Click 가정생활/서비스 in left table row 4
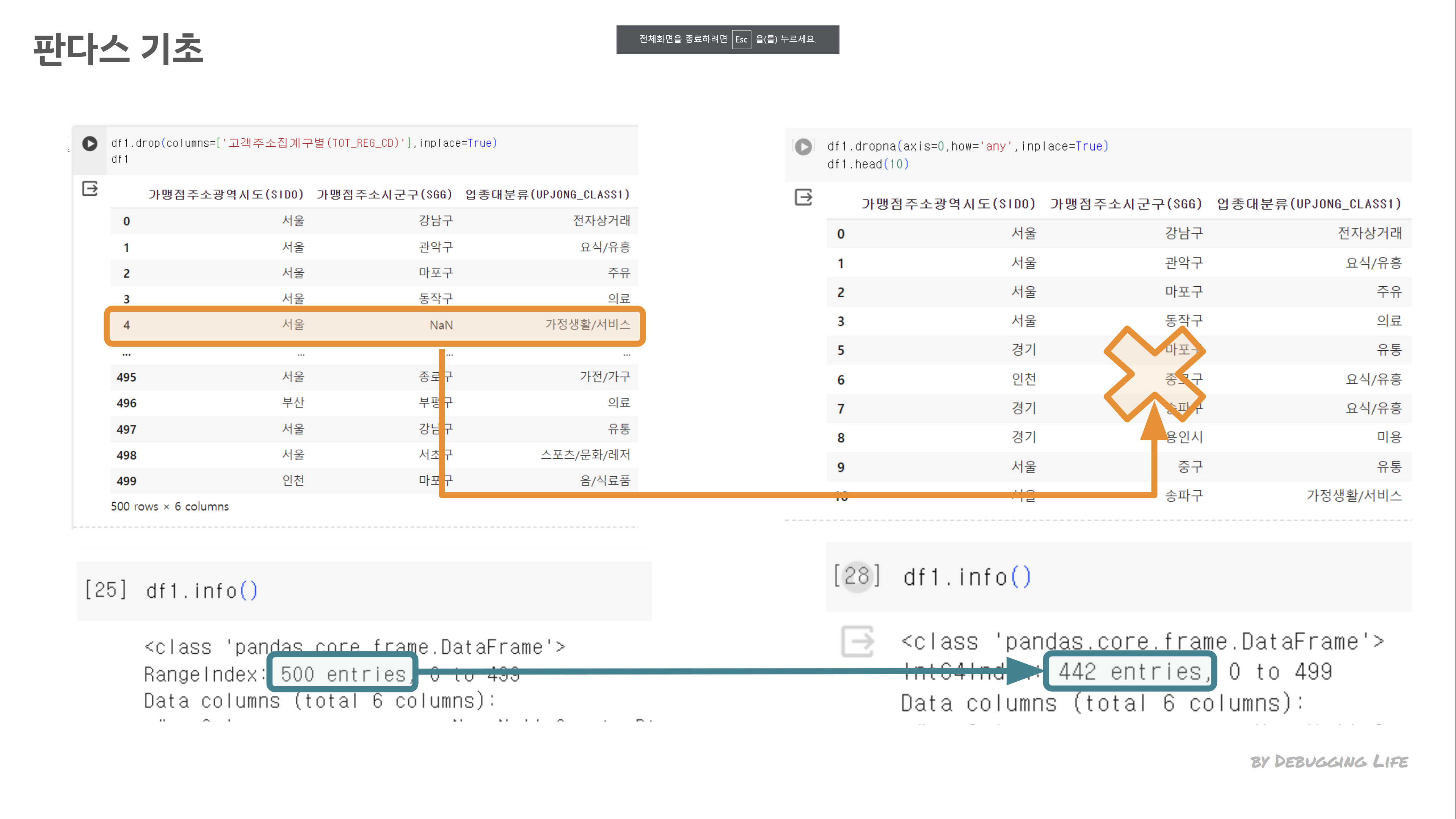 click(587, 325)
